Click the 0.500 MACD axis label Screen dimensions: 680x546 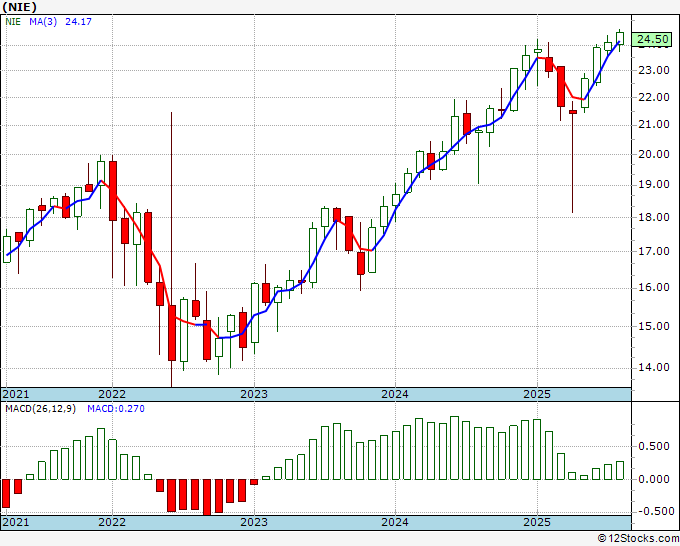tap(654, 446)
